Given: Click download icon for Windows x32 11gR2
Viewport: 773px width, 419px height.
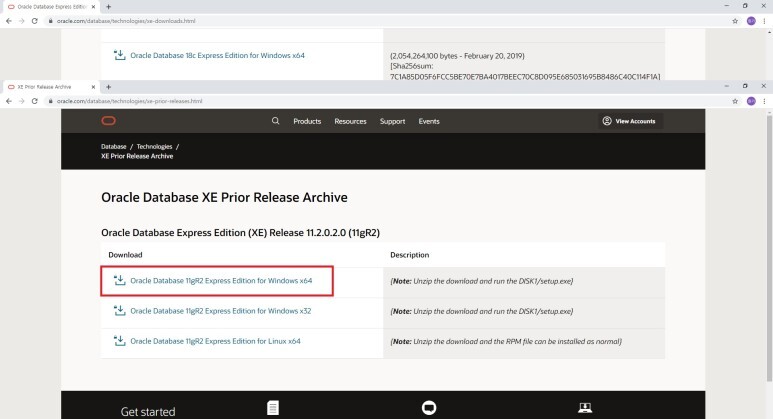Looking at the screenshot, I should (120, 311).
